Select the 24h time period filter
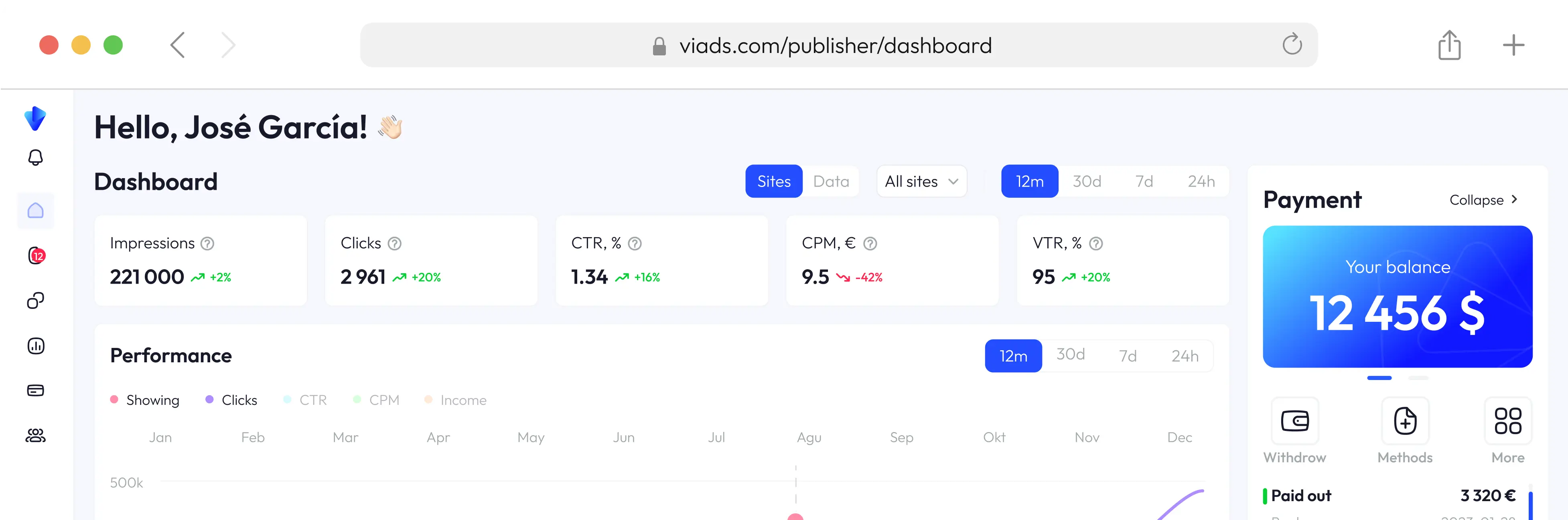The width and height of the screenshot is (1568, 520). click(1201, 181)
